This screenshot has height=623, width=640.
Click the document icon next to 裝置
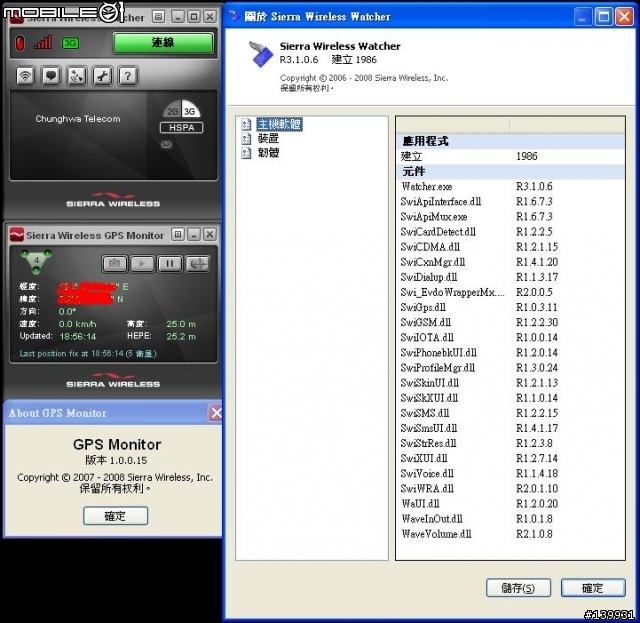coord(246,139)
